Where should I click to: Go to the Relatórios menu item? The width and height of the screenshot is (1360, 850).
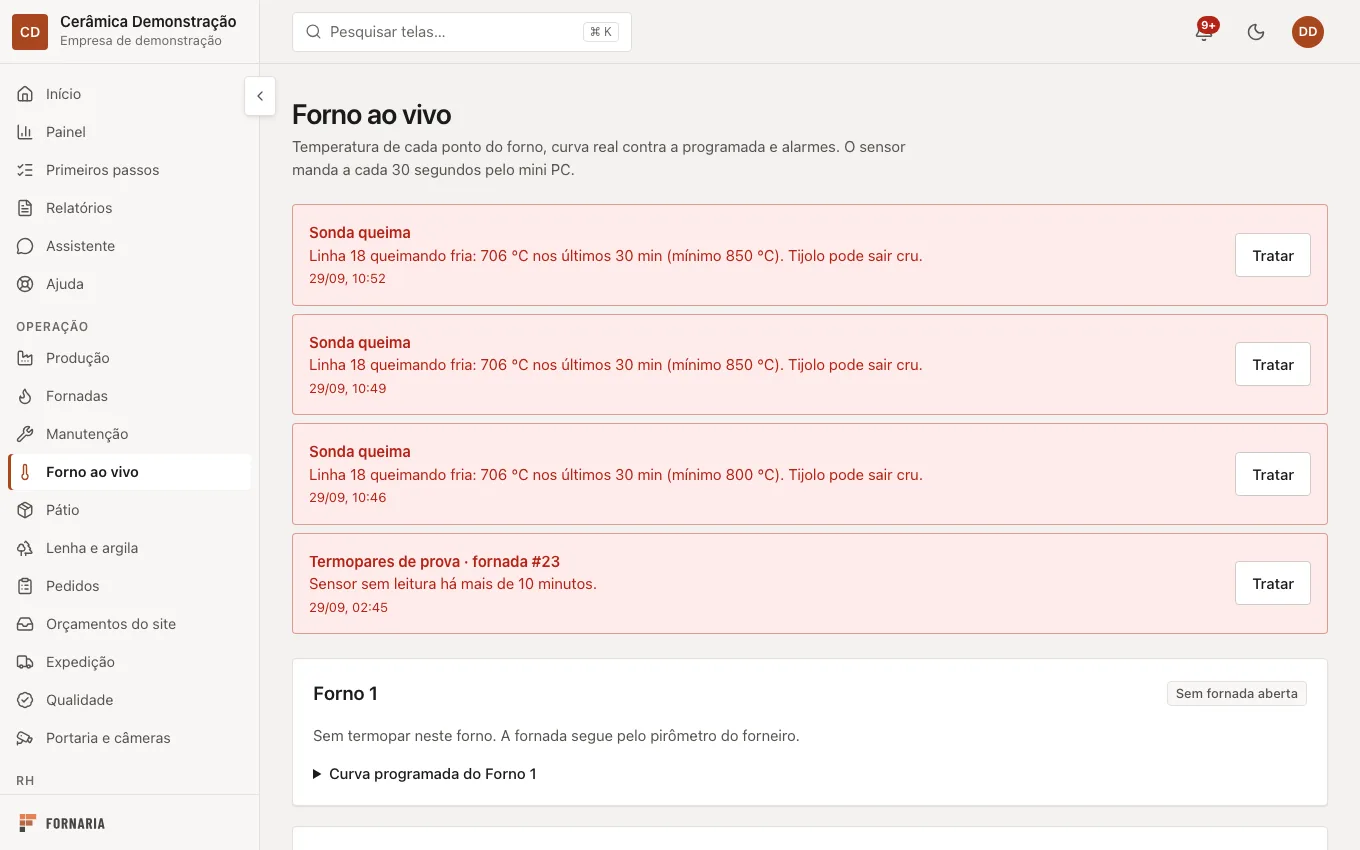pyautogui.click(x=130, y=208)
